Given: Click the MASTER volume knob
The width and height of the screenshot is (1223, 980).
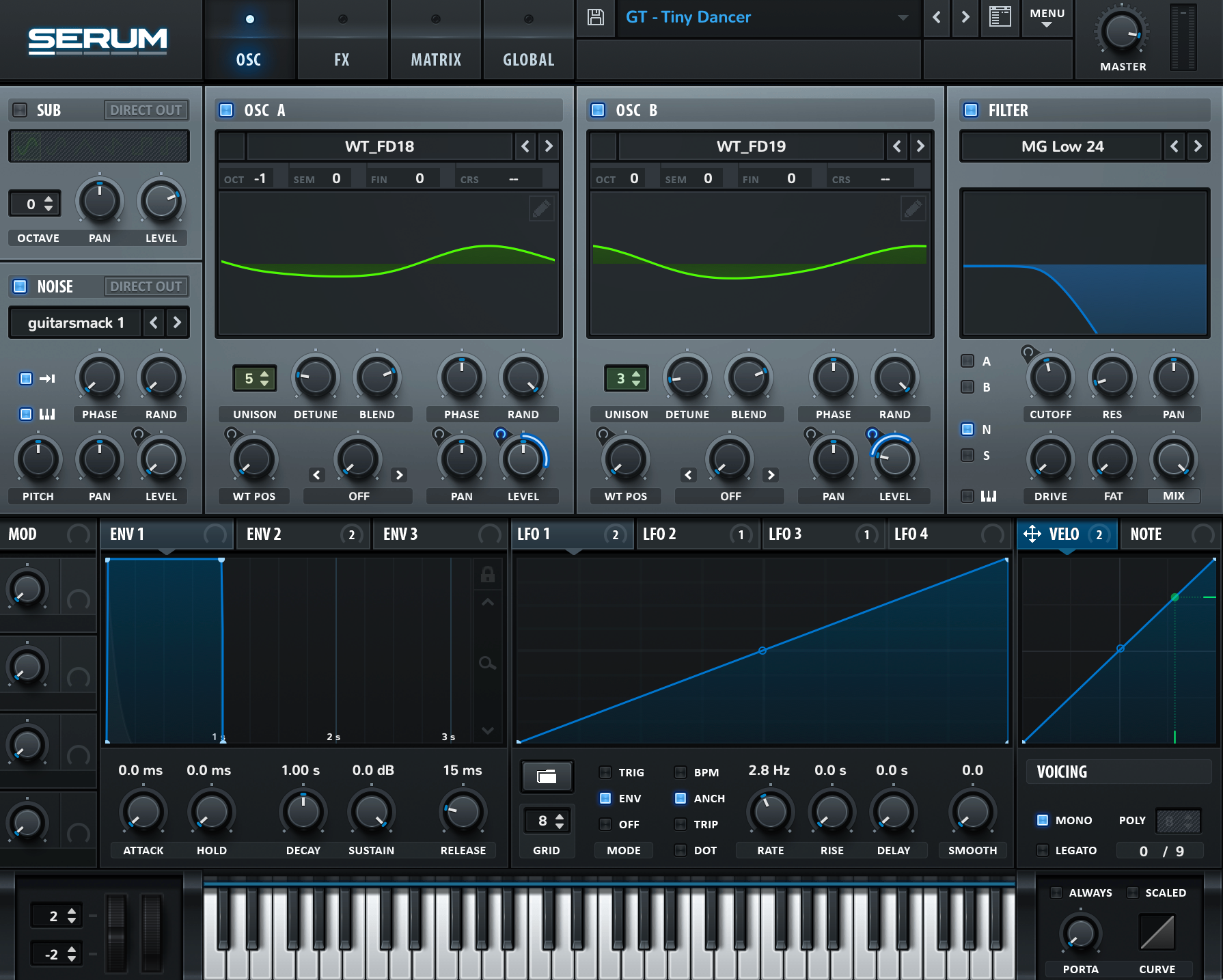Looking at the screenshot, I should point(1122,31).
